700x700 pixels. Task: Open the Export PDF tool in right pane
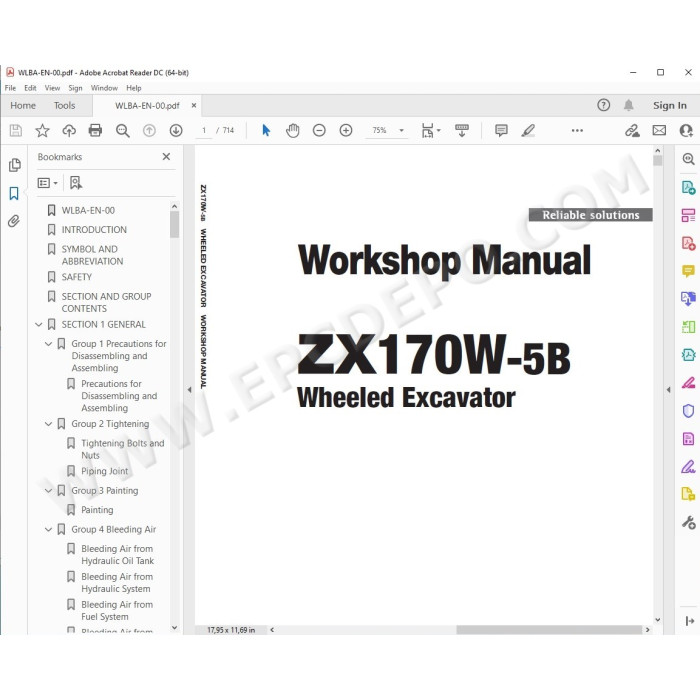(x=688, y=188)
